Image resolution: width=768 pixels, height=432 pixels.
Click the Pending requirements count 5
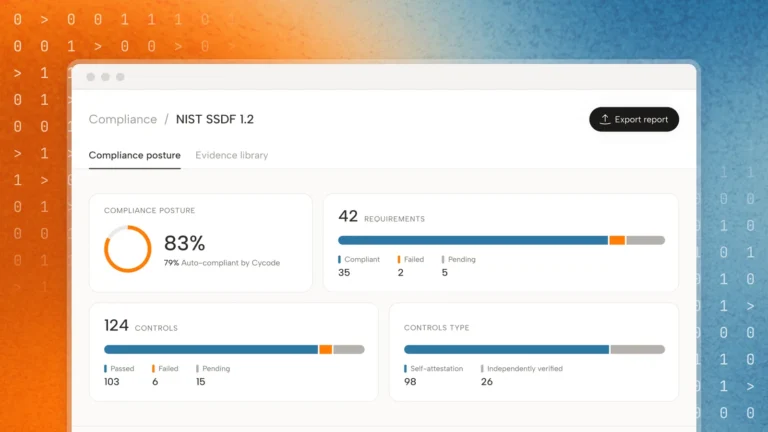point(445,273)
